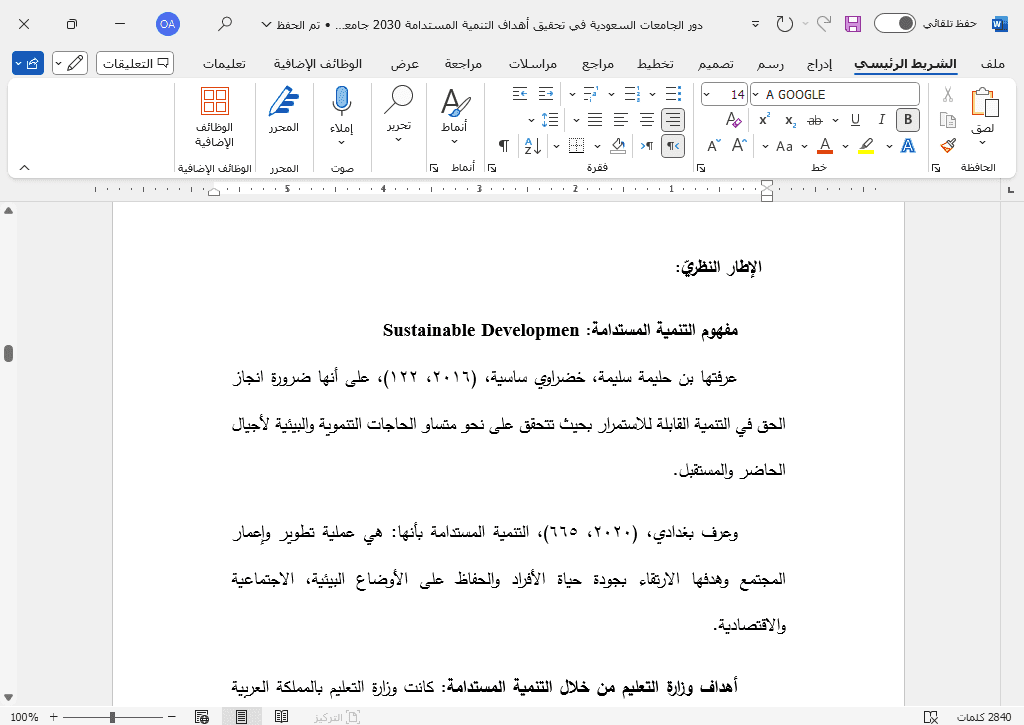Set right-to-left text direction
The width and height of the screenshot is (1024, 725).
pos(673,146)
